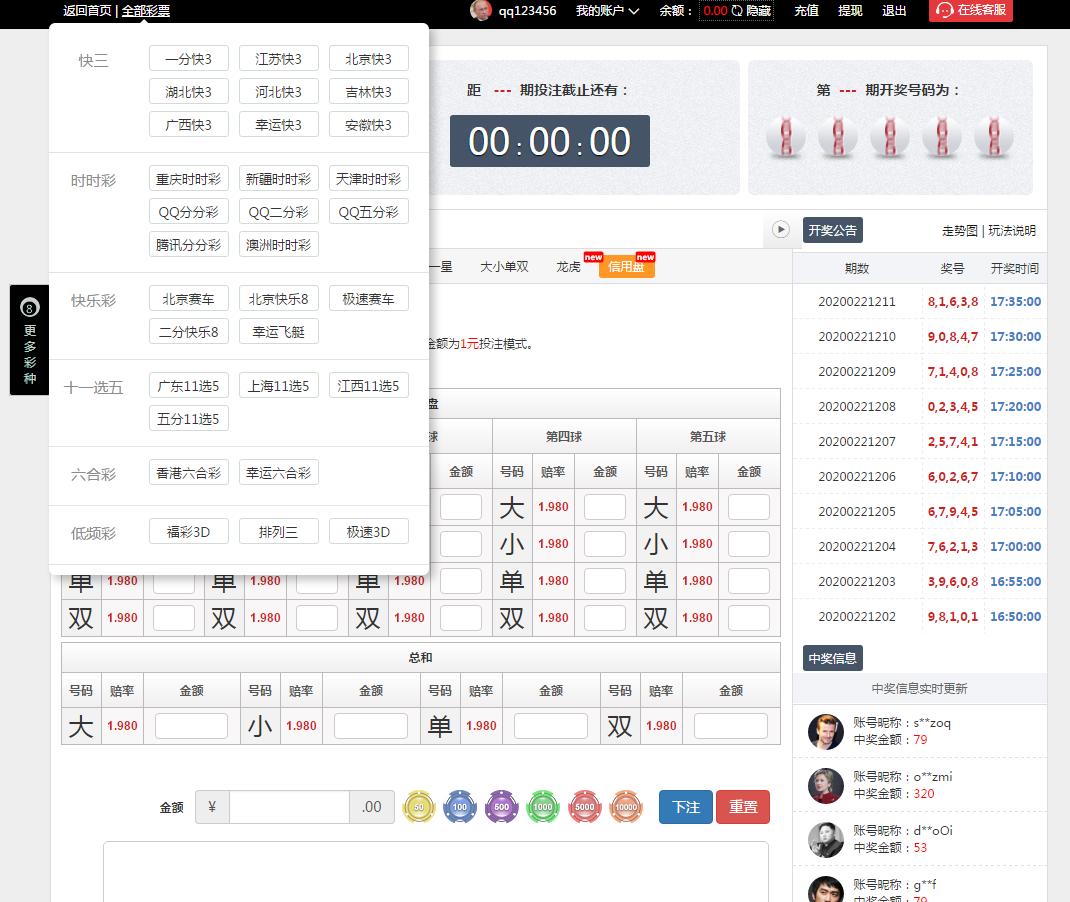Expand the 我的账户 dropdown
The image size is (1070, 902).
pos(607,11)
